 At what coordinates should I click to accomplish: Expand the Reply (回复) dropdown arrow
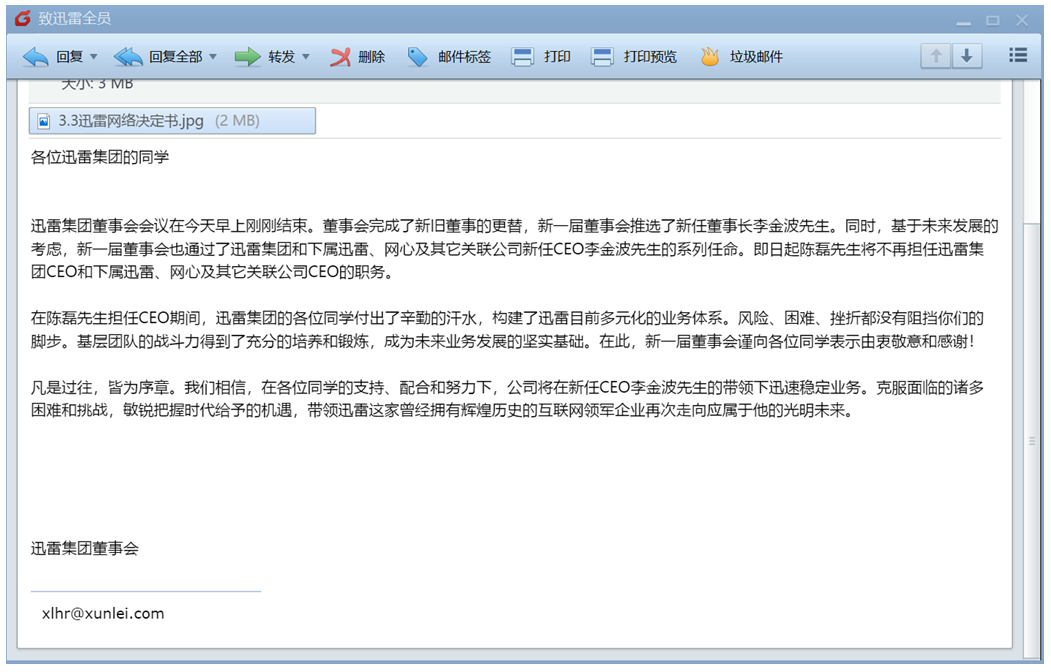pos(94,57)
